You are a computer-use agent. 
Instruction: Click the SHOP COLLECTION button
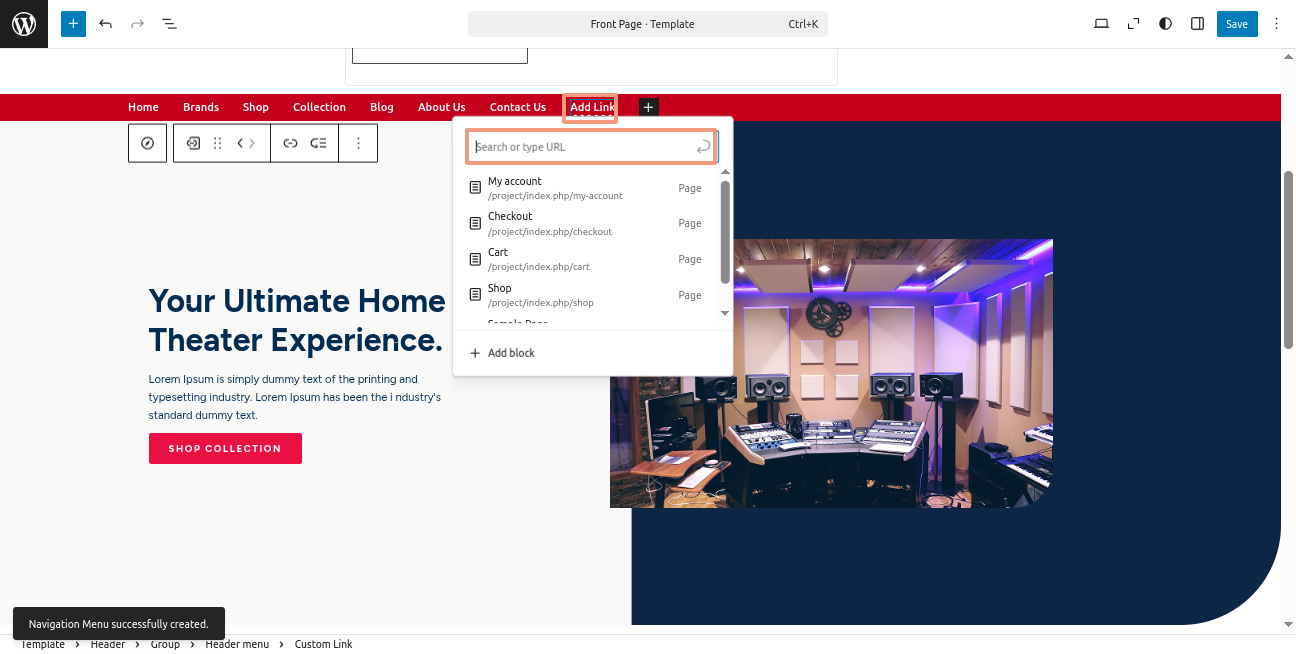pos(225,448)
